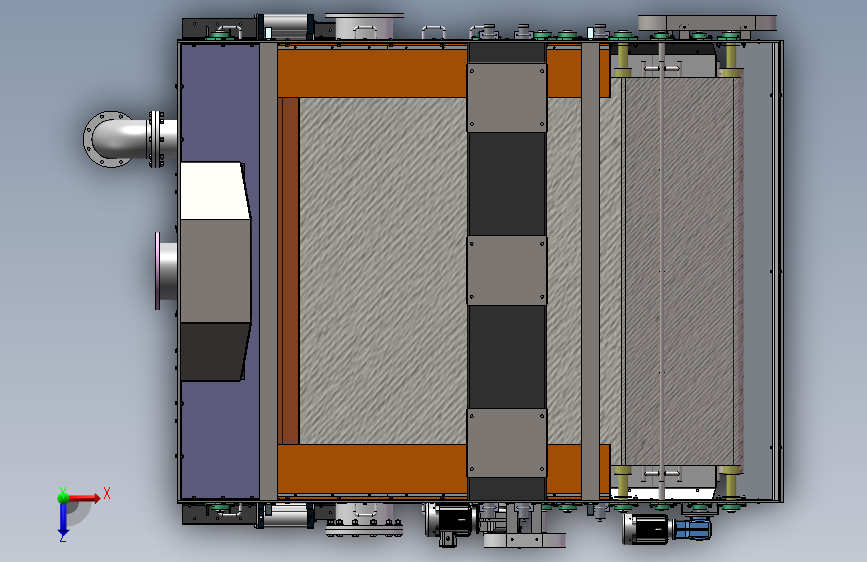Select the middle gray cover plate on black beam
The image size is (867, 562).
[507, 270]
